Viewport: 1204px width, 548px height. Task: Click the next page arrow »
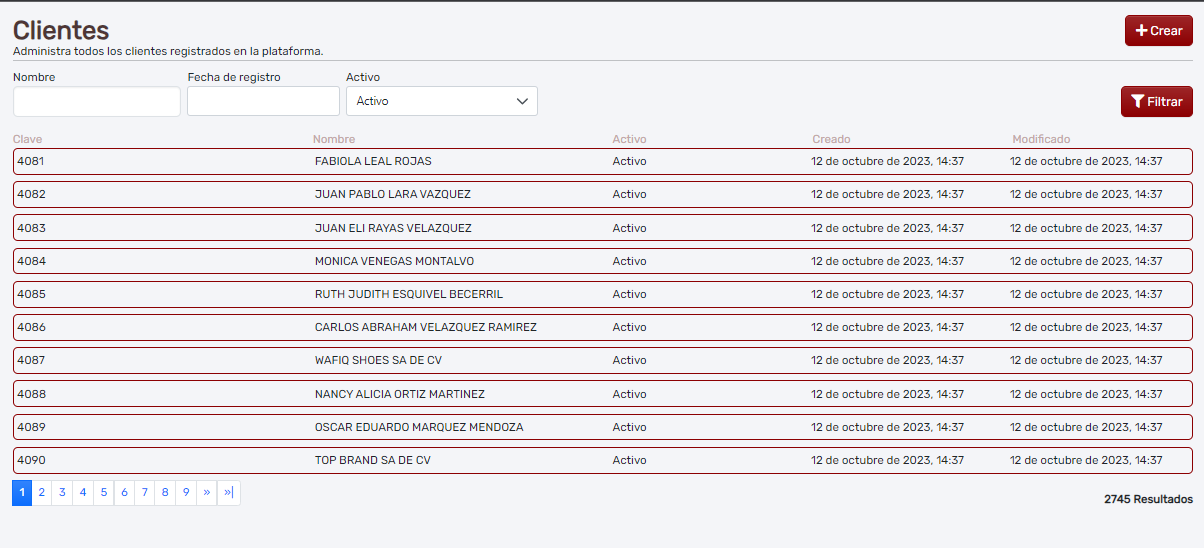coord(206,492)
